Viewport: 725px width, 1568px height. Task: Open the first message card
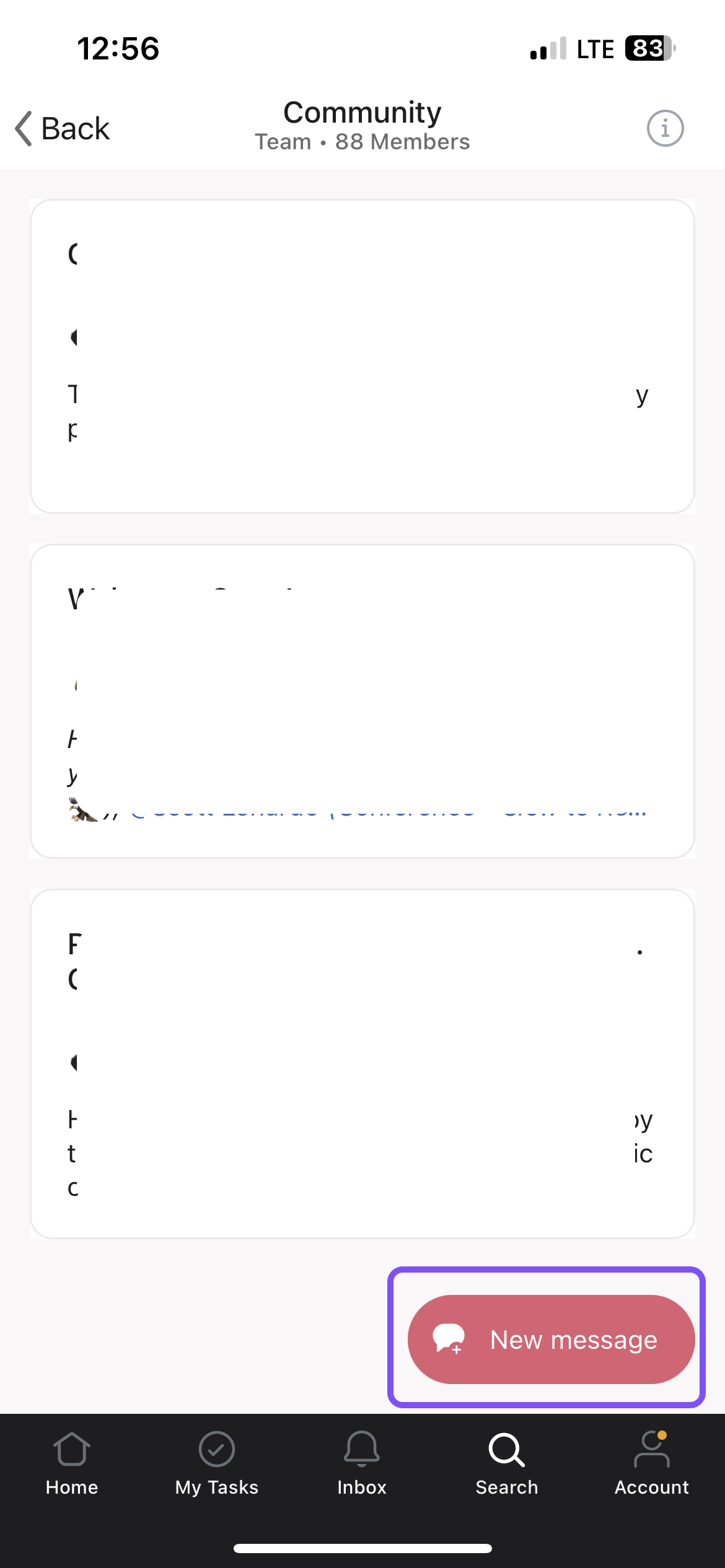[x=362, y=356]
